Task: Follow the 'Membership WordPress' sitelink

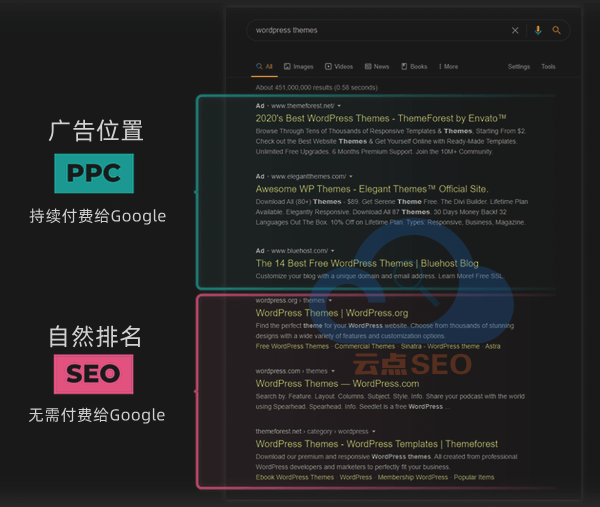Action: (x=412, y=478)
